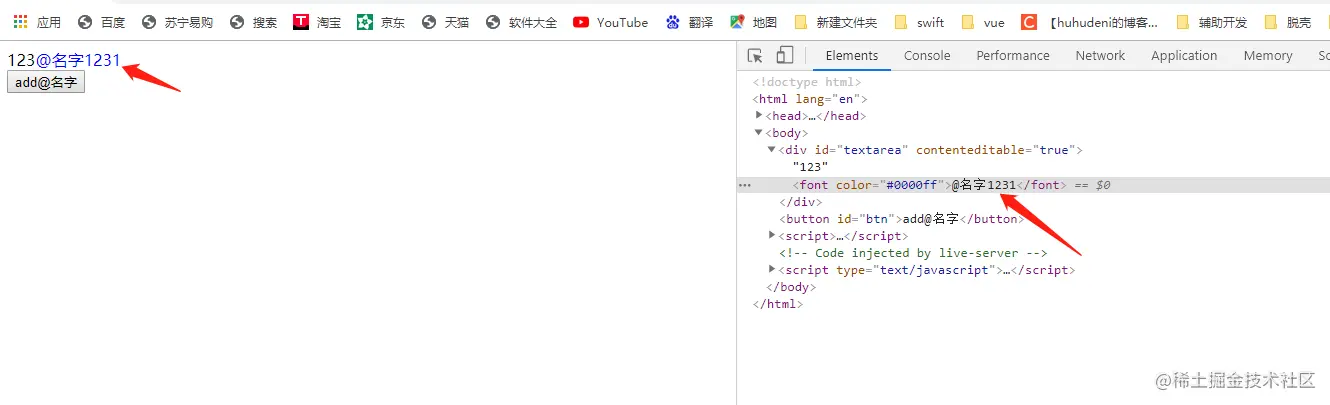Expand the script type="text/javascript" node
Screen dimensions: 1330x405
(x=772, y=269)
